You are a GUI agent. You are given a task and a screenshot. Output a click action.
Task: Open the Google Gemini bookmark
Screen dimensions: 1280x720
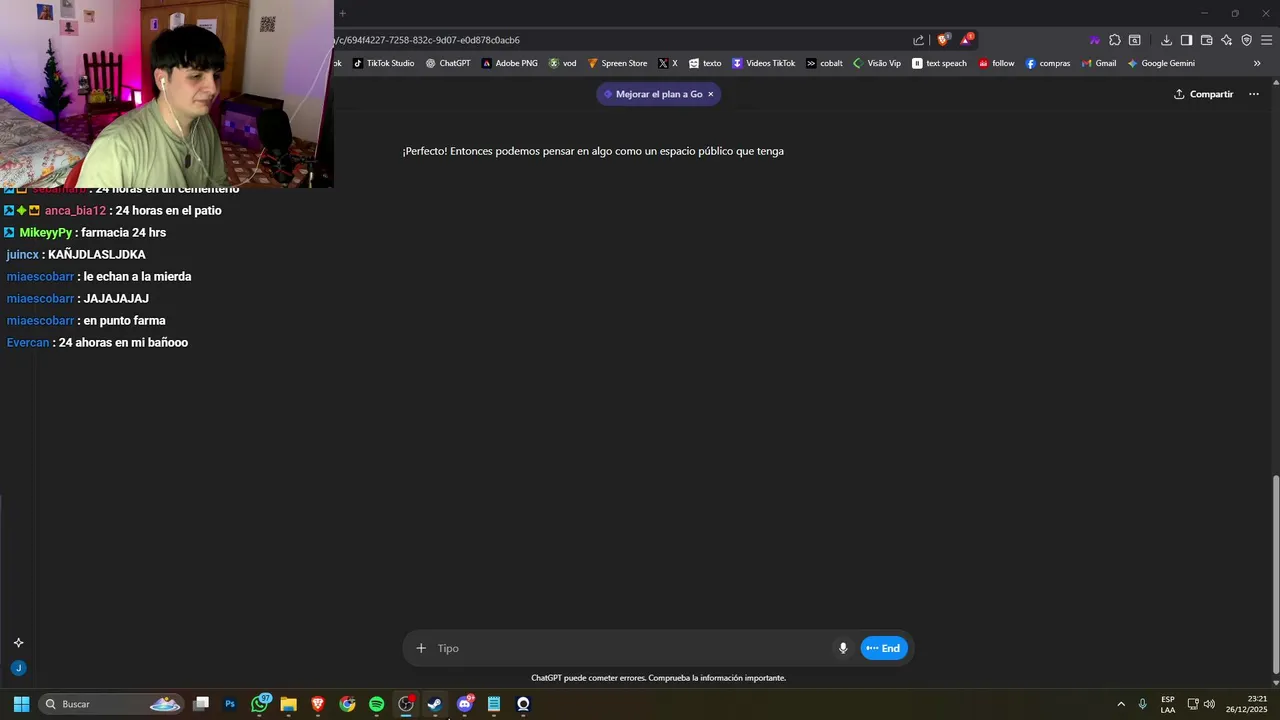coord(1161,63)
